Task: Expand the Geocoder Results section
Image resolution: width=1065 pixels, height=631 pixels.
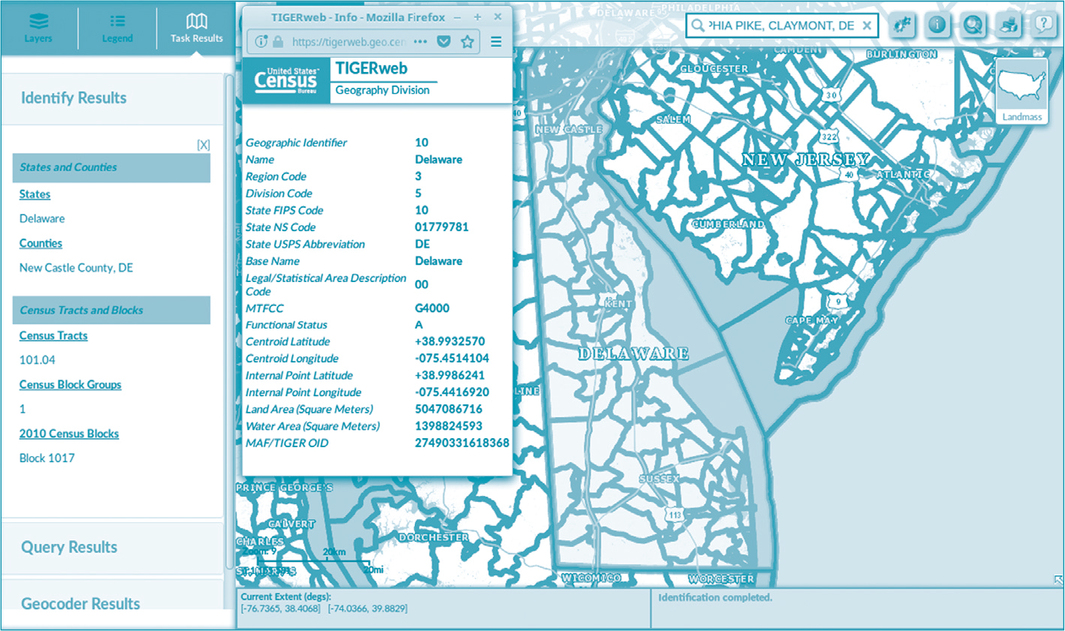Action: (x=80, y=603)
